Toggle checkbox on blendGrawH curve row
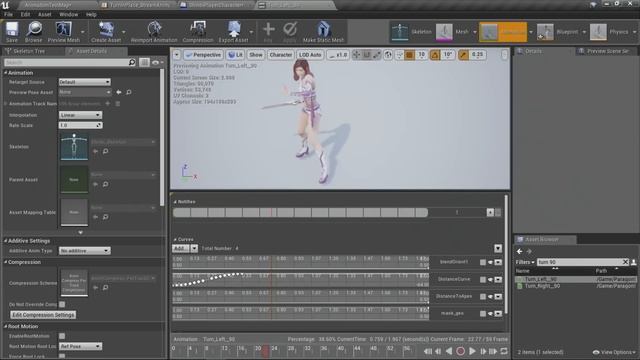This screenshot has height=360, width=640. pyautogui.click(x=483, y=262)
